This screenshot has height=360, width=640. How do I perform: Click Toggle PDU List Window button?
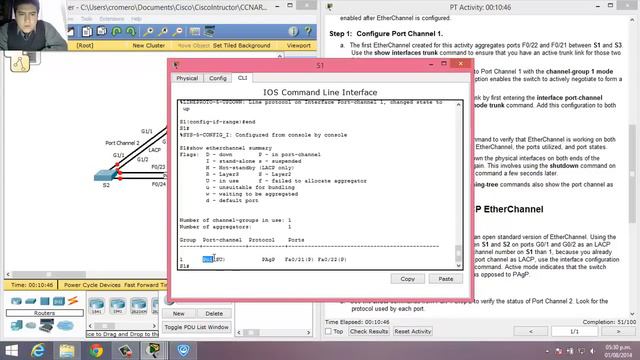(x=196, y=327)
